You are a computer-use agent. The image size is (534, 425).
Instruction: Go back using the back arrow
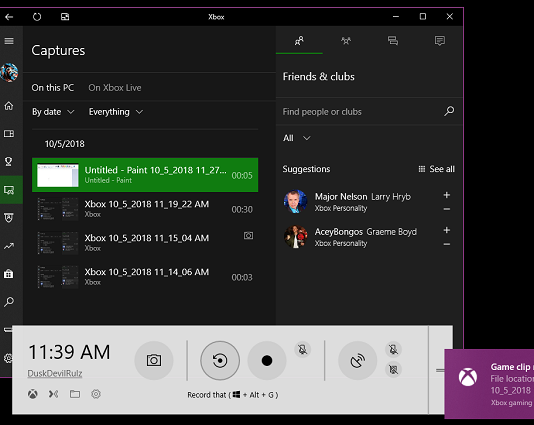tap(9, 17)
